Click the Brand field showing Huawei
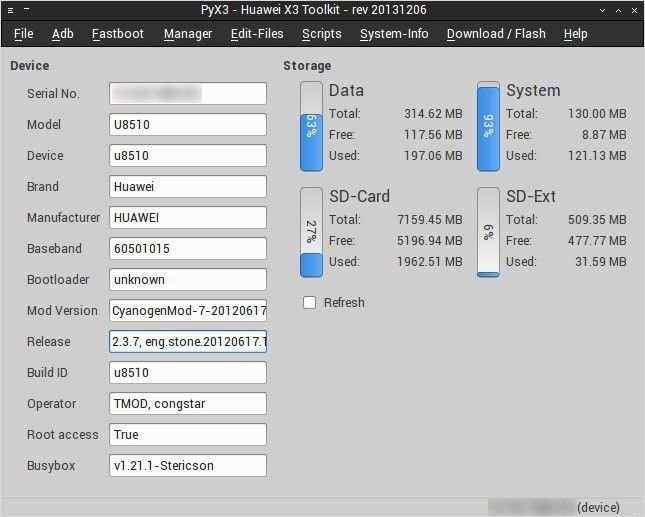The image size is (645, 517). click(x=188, y=186)
